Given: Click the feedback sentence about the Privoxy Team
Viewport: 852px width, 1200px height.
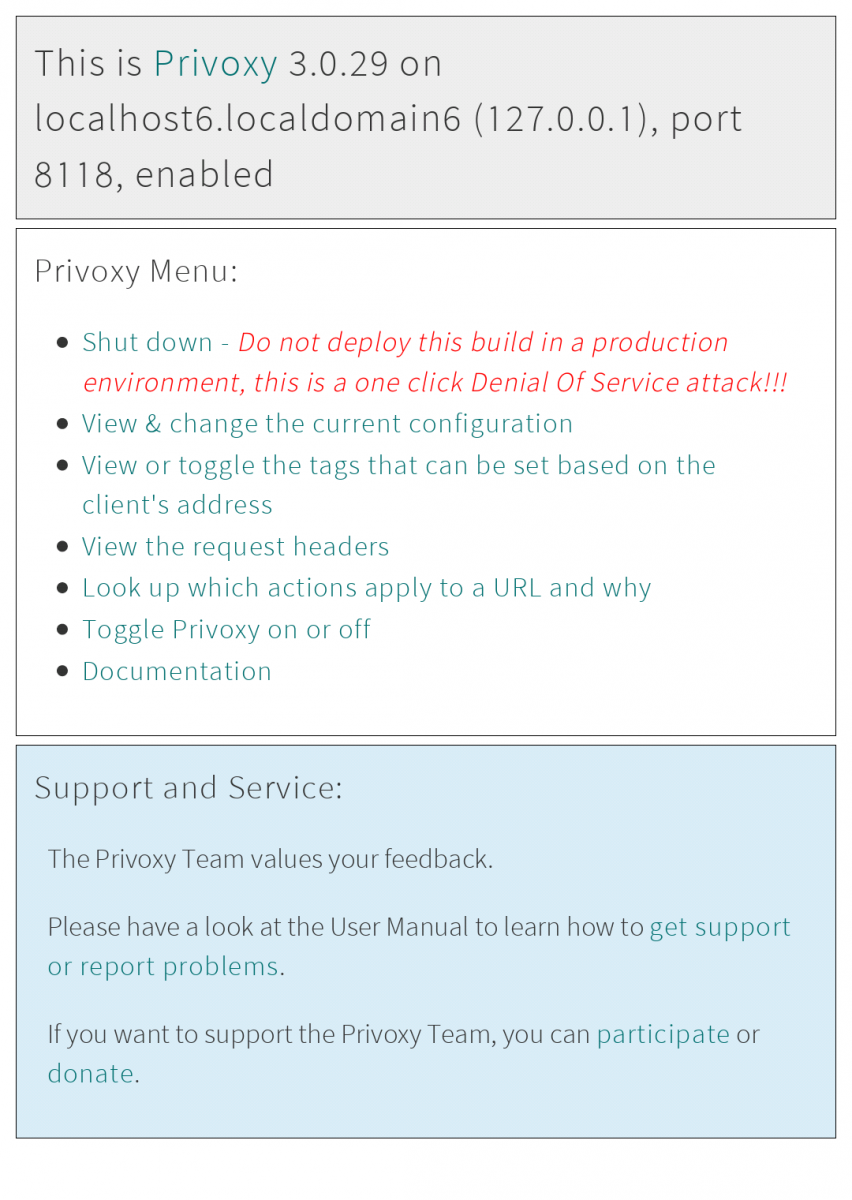Looking at the screenshot, I should pos(270,859).
